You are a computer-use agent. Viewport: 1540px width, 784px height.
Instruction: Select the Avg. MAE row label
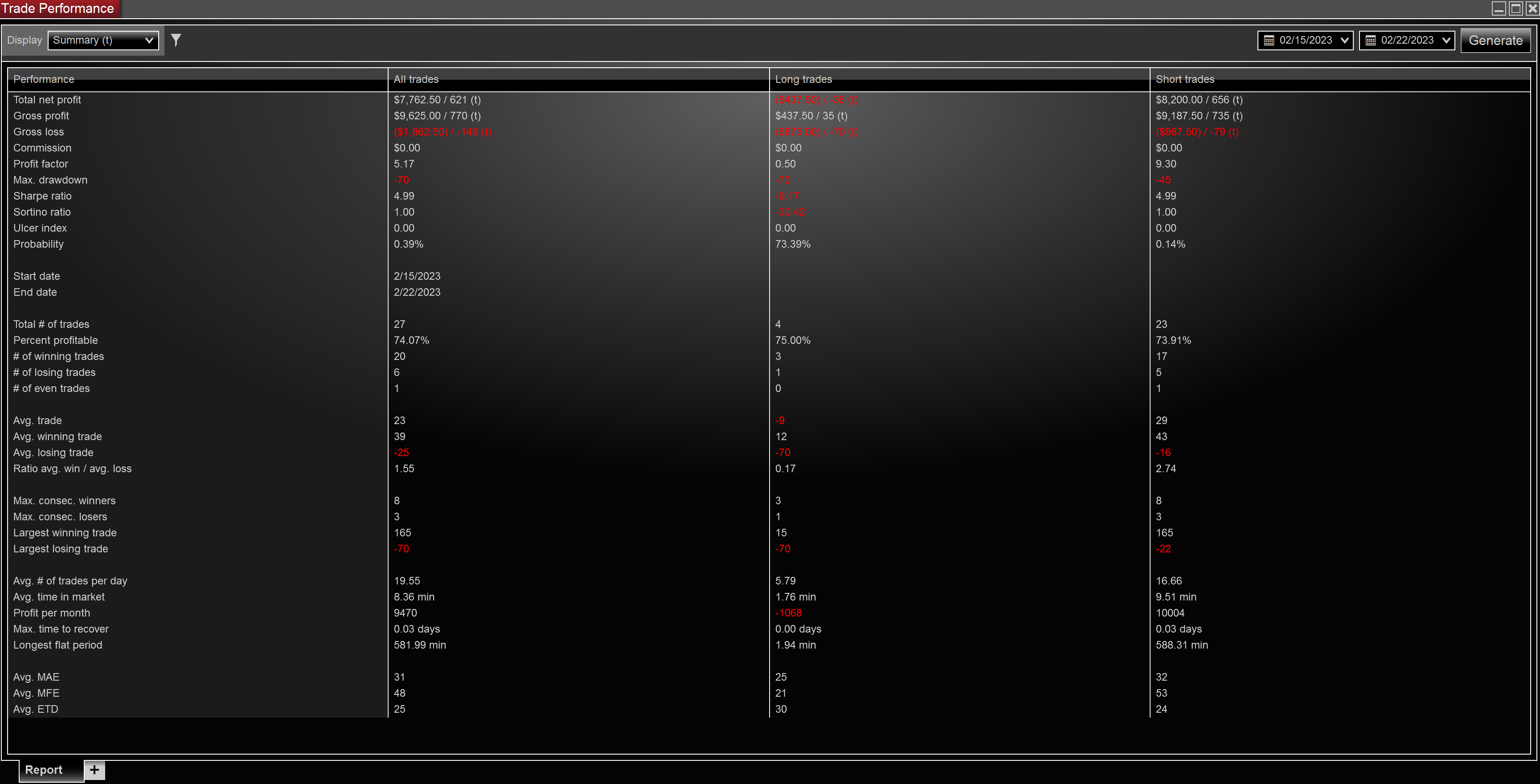37,677
